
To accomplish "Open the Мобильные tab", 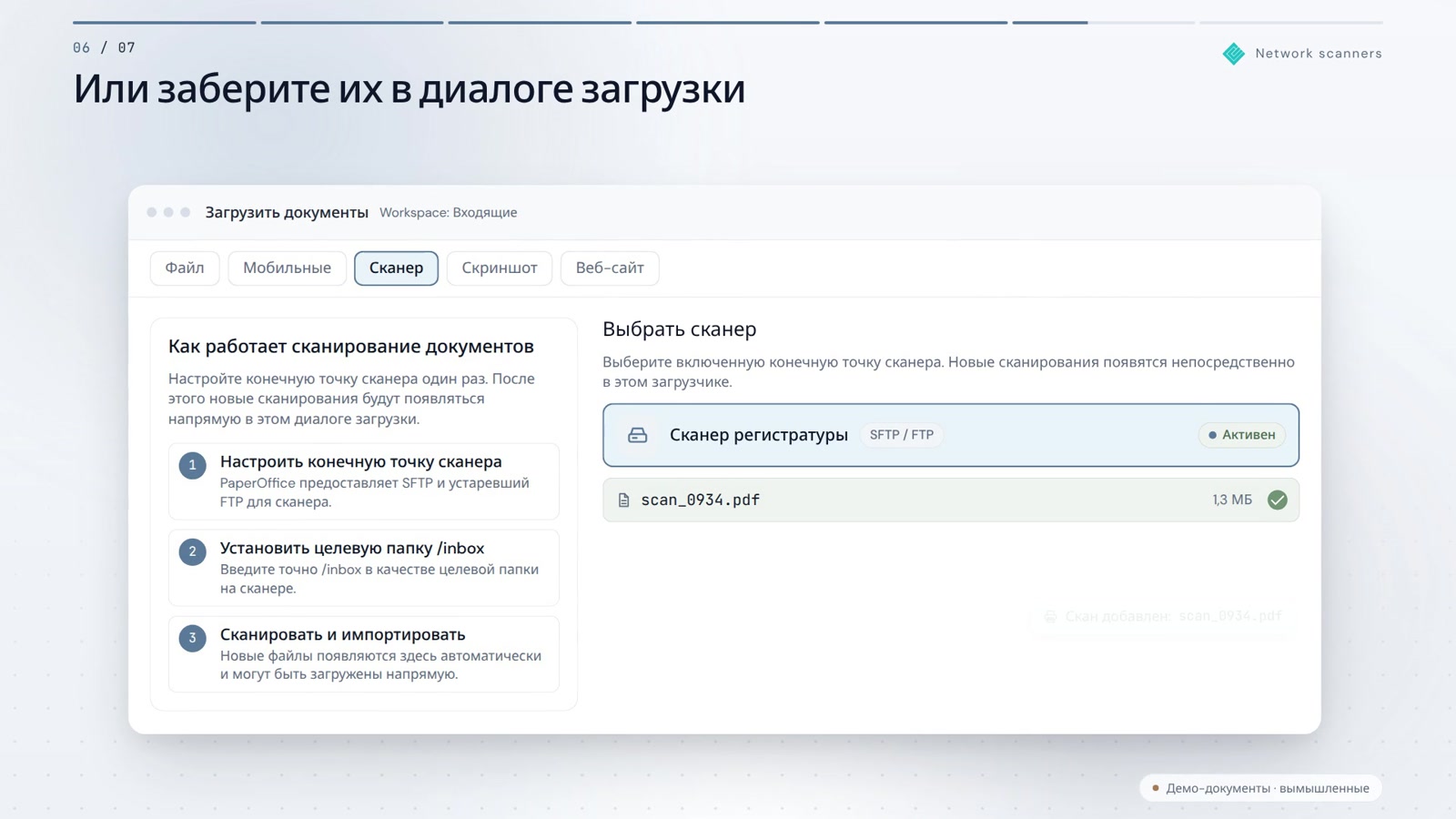I will tap(287, 268).
